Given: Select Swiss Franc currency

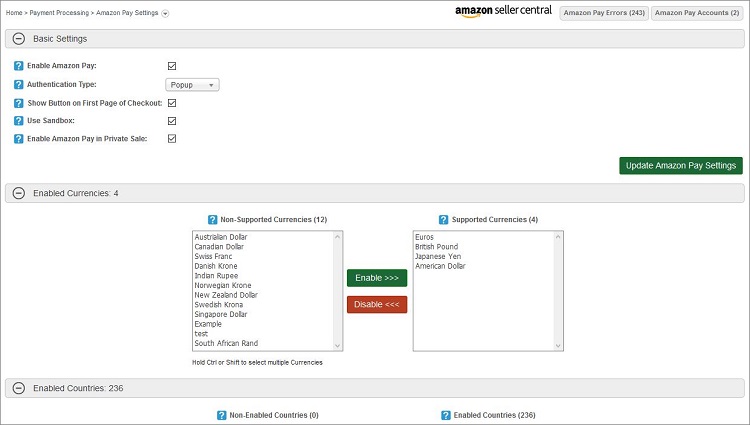Looking at the screenshot, I should [x=213, y=256].
